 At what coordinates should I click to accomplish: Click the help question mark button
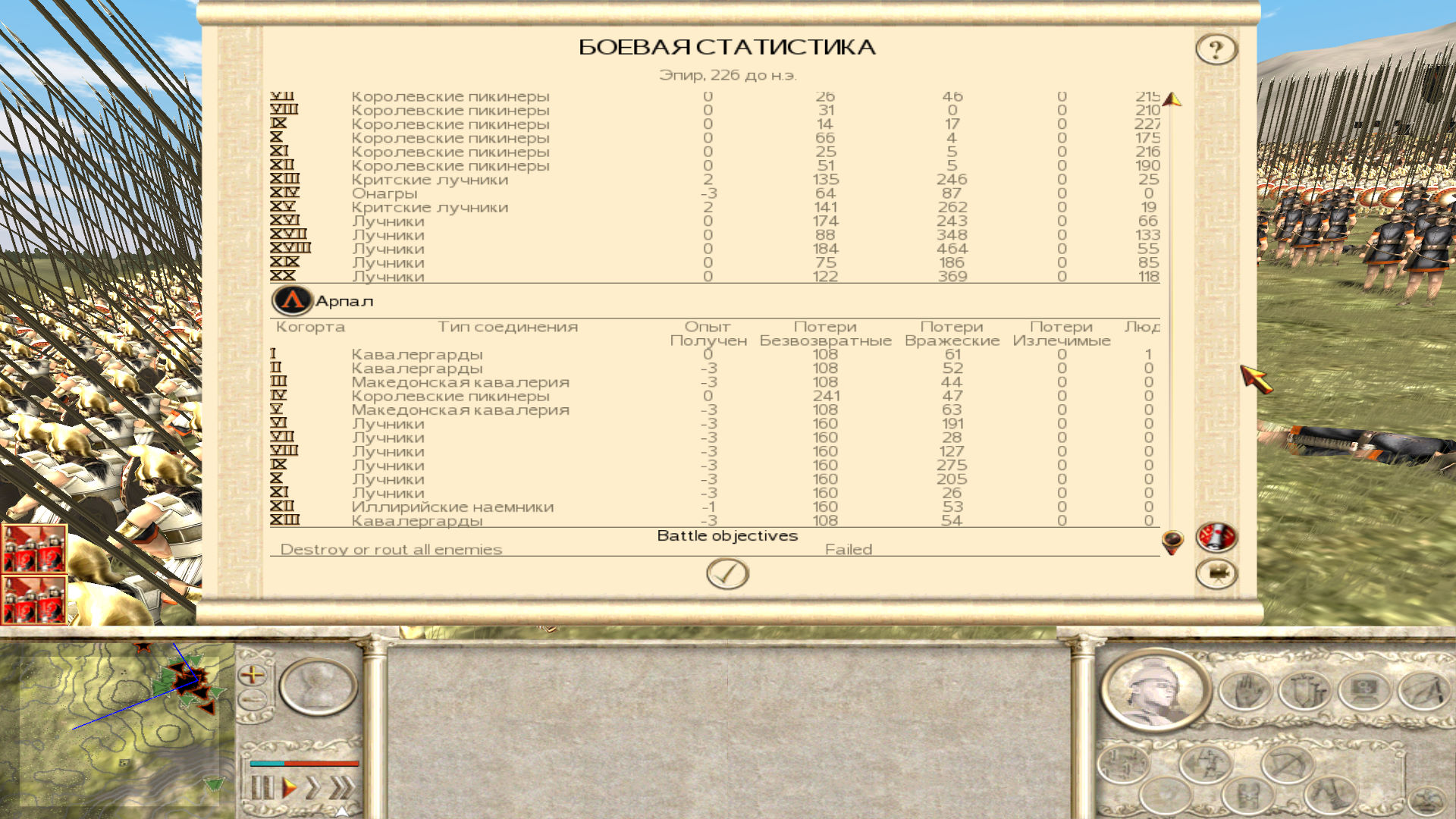pyautogui.click(x=1216, y=49)
